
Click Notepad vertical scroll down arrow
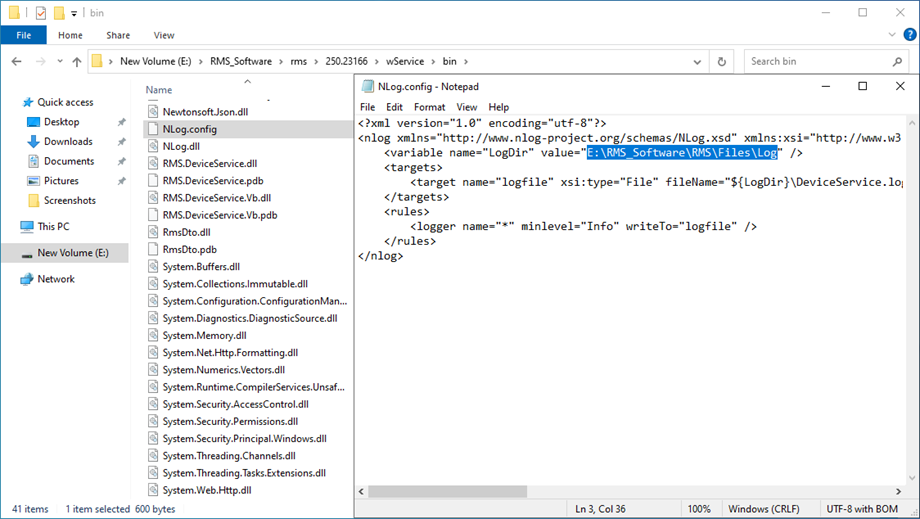tap(912, 477)
